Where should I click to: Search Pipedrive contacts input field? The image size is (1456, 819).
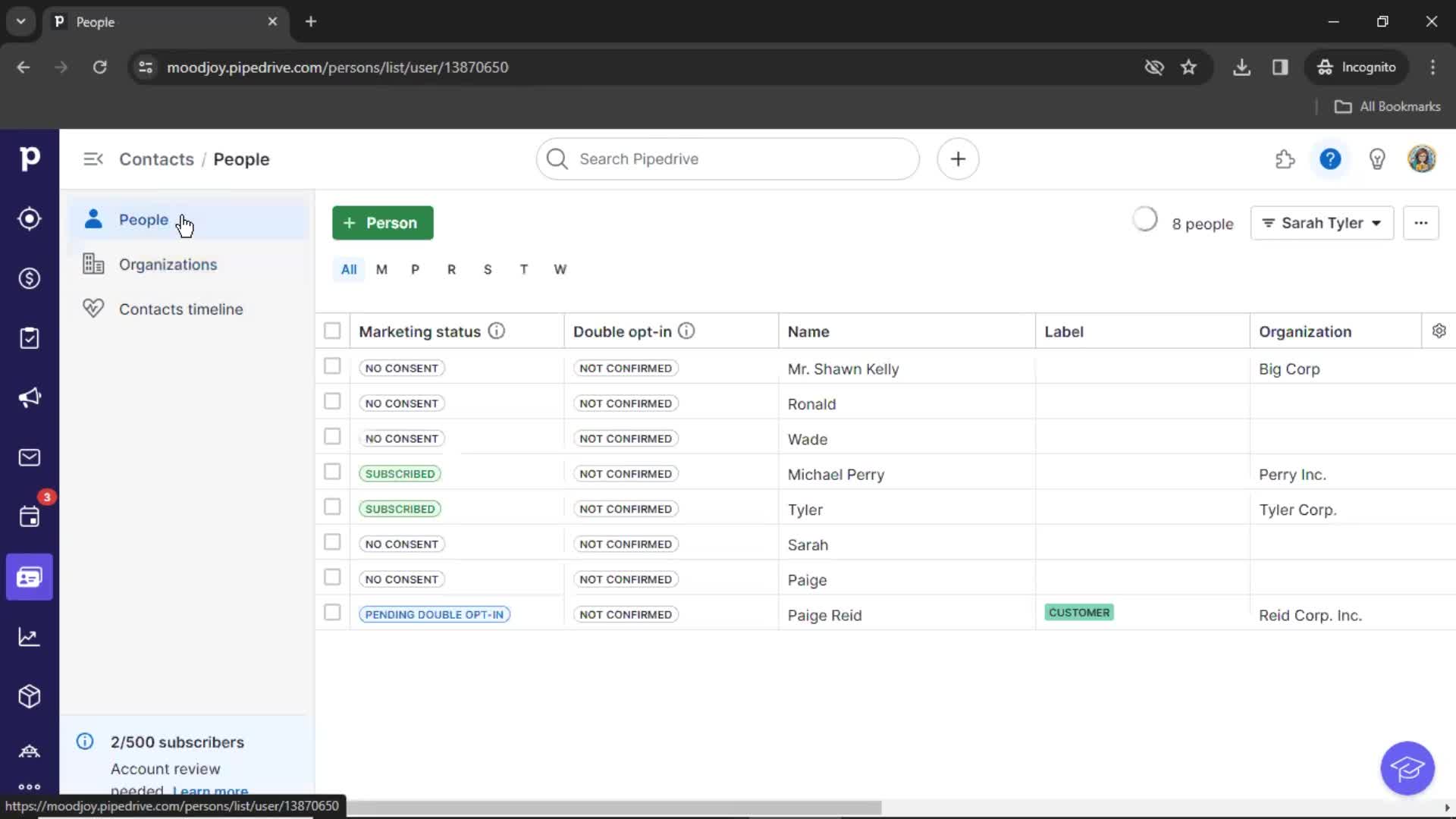click(x=728, y=159)
